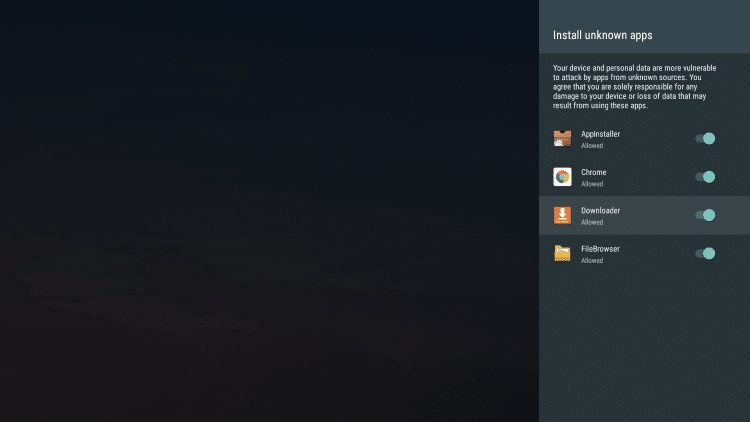Switch off FileBrowser install permission
Screen dimensions: 750x422
(705, 253)
